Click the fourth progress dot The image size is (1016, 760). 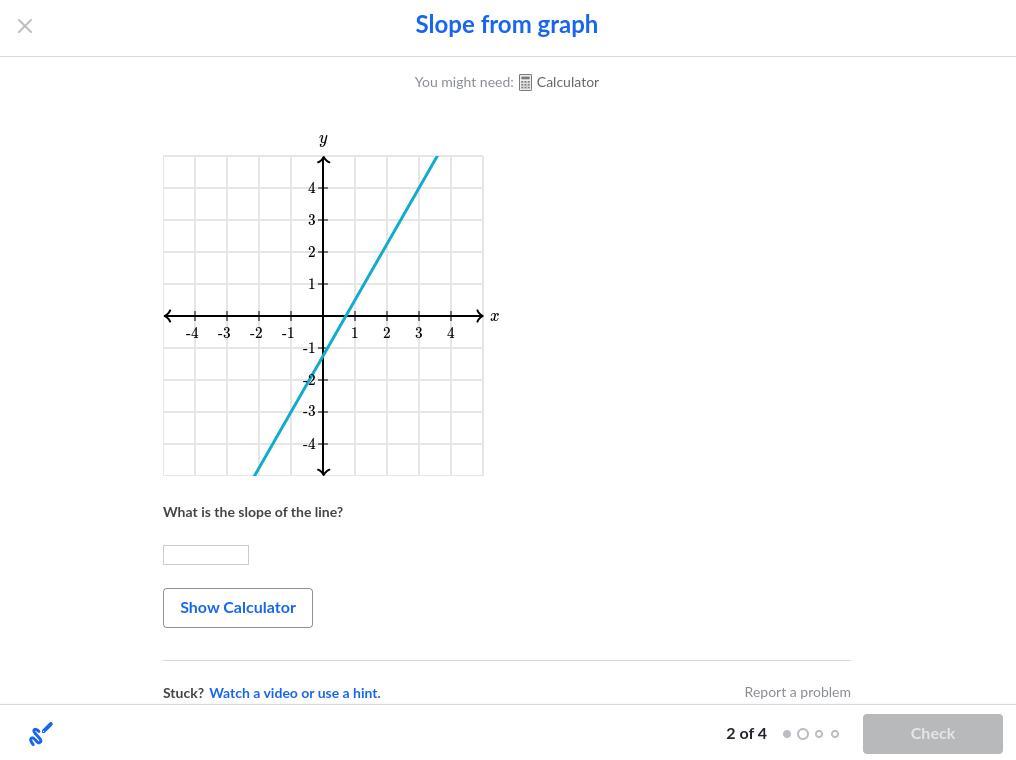coord(835,734)
